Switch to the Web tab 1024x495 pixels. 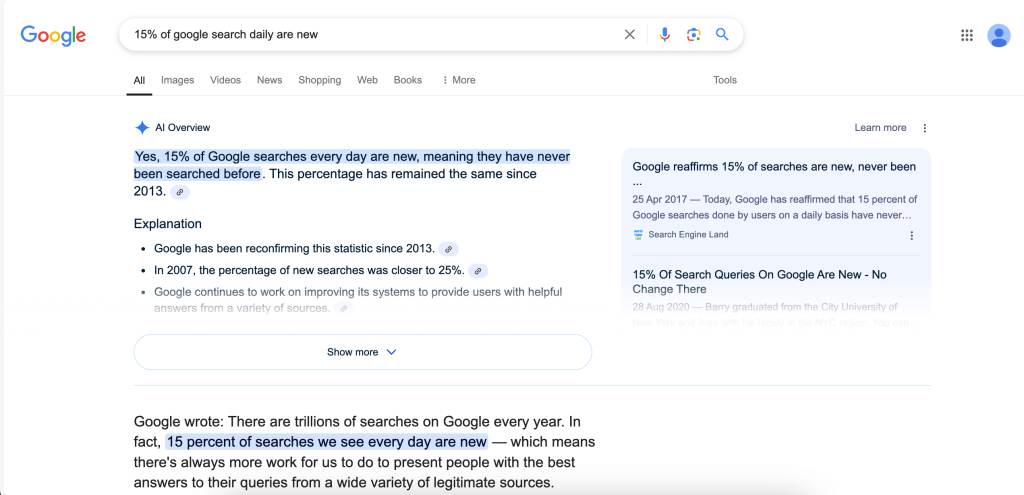coord(367,80)
